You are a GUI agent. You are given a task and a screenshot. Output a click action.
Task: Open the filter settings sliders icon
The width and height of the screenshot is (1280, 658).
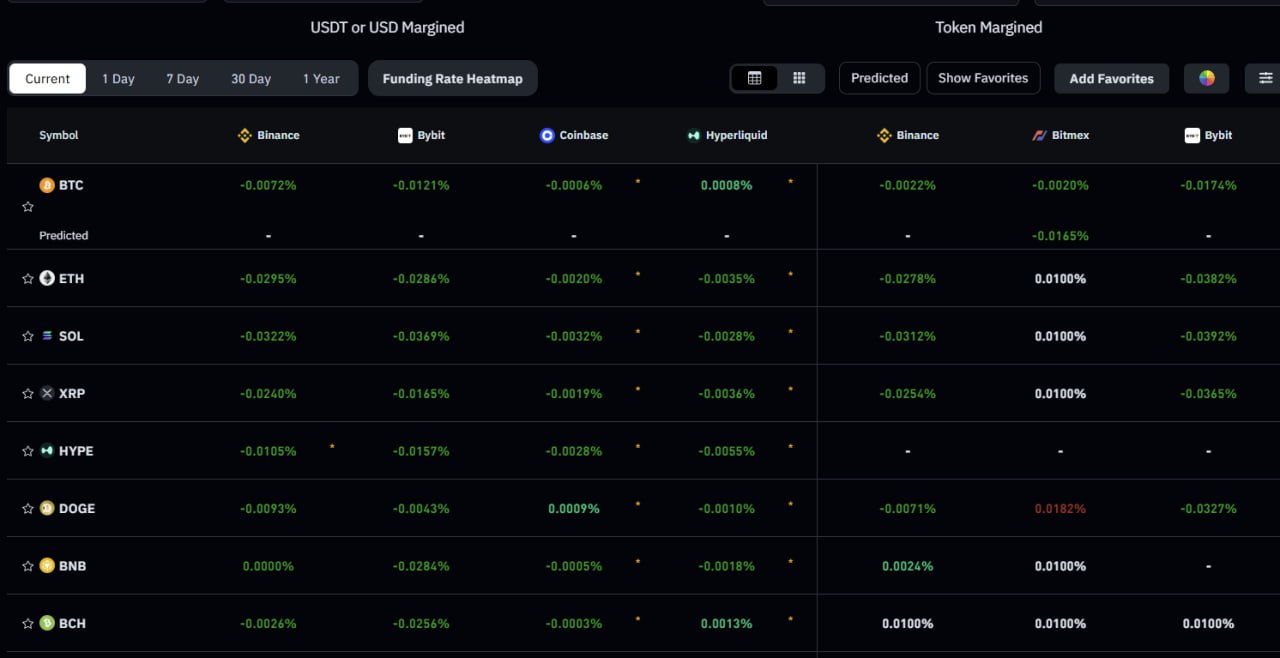(1265, 78)
